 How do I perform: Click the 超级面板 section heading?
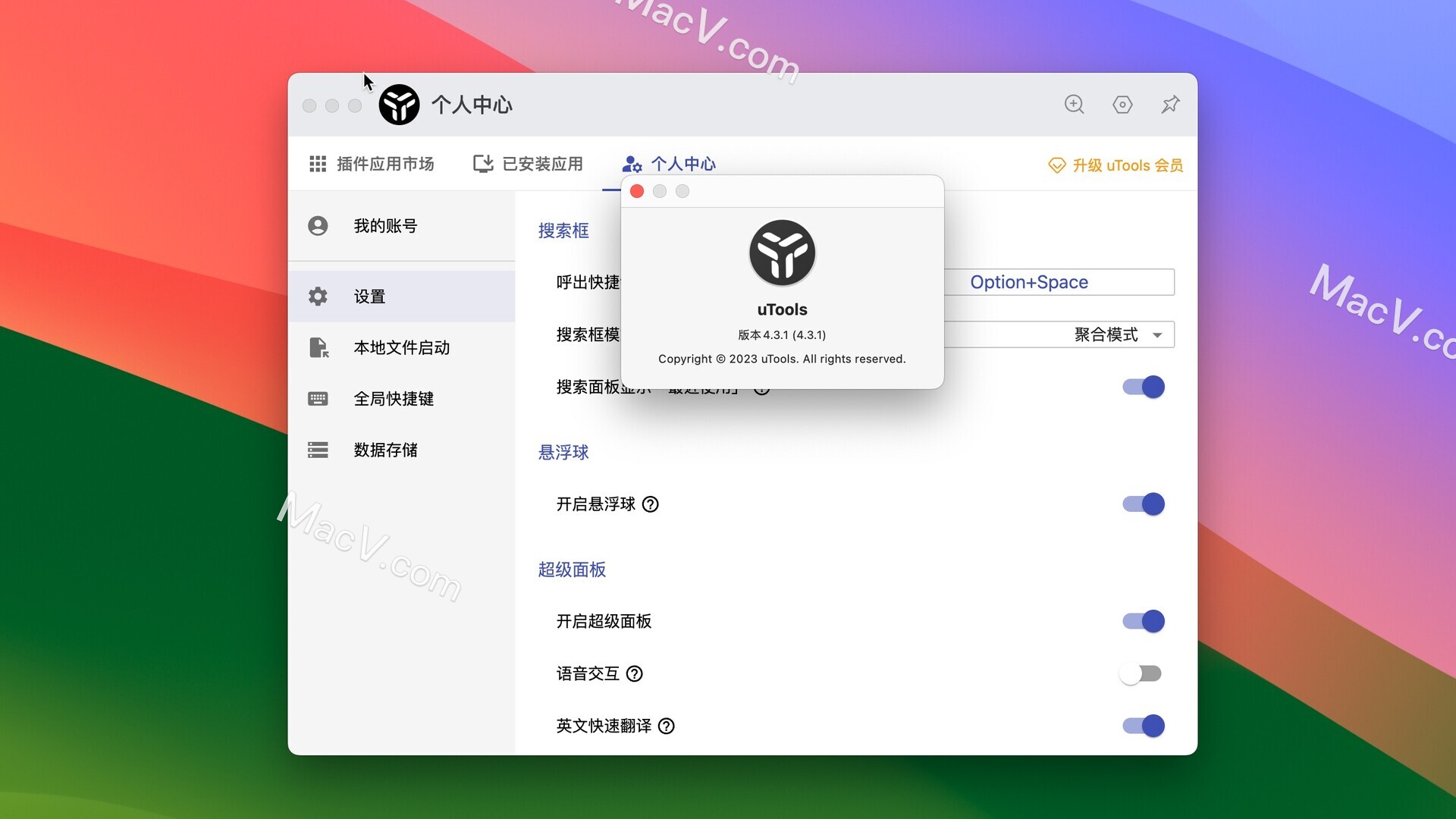coord(572,570)
